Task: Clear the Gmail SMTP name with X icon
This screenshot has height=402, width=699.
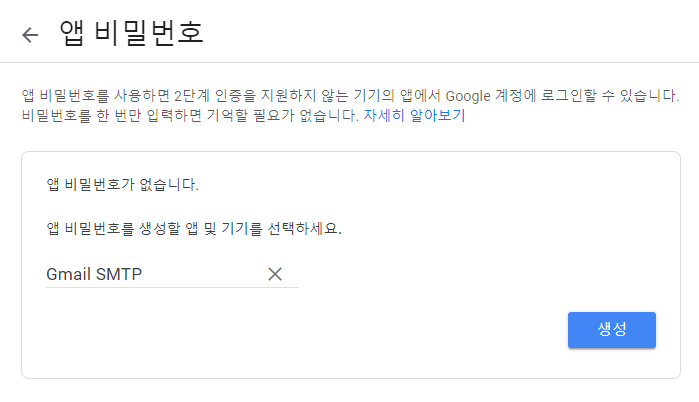Action: (275, 274)
